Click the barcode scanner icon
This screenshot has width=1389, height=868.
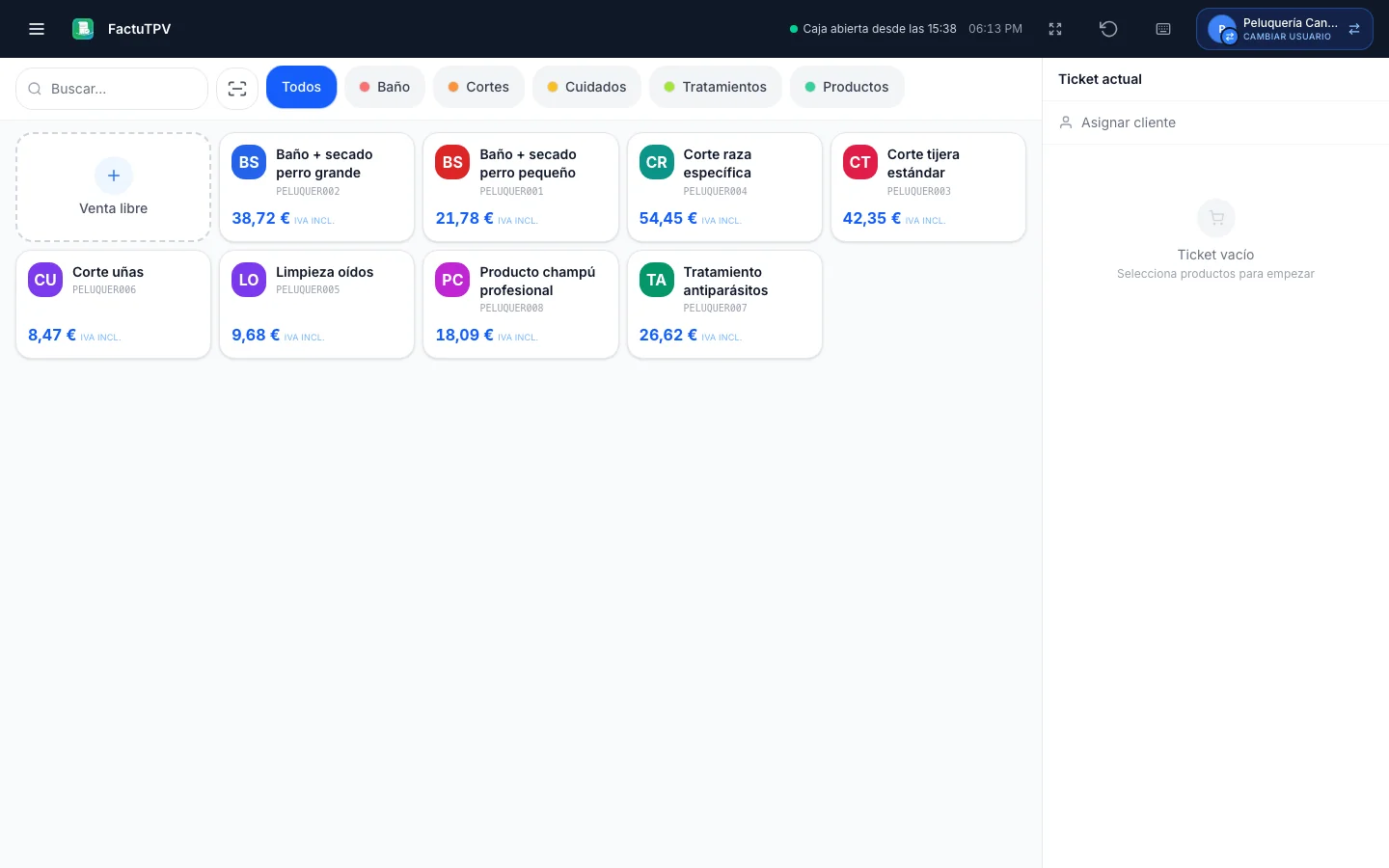[x=237, y=89]
